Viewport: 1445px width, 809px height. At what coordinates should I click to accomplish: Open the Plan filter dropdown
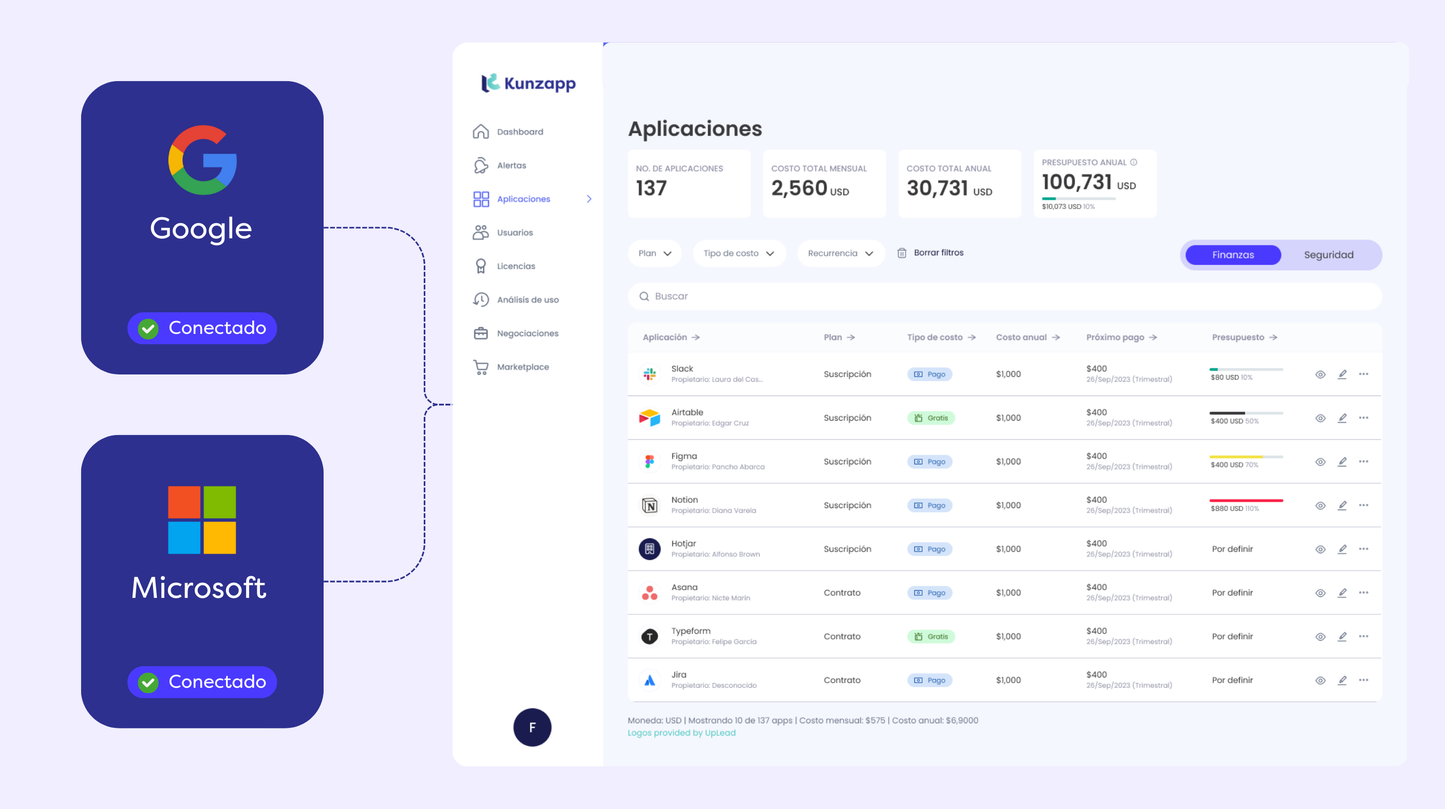[x=655, y=254]
